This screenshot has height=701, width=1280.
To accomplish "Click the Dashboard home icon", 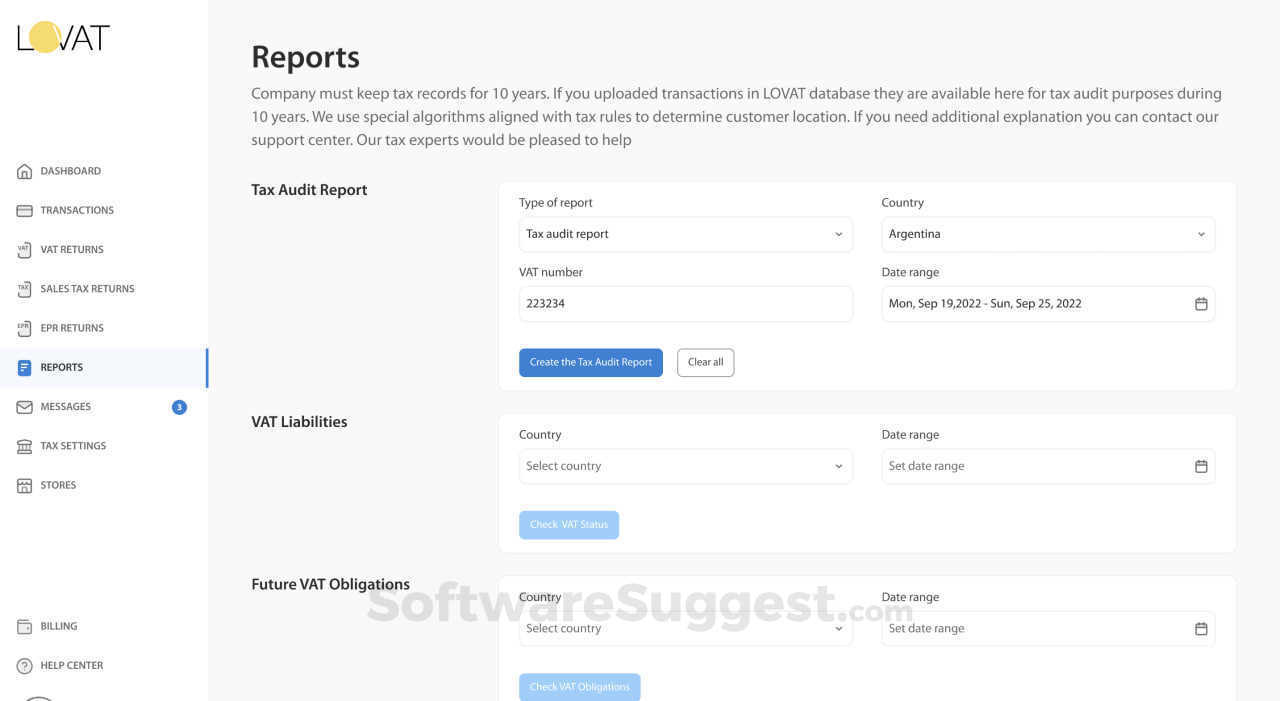I will point(25,172).
